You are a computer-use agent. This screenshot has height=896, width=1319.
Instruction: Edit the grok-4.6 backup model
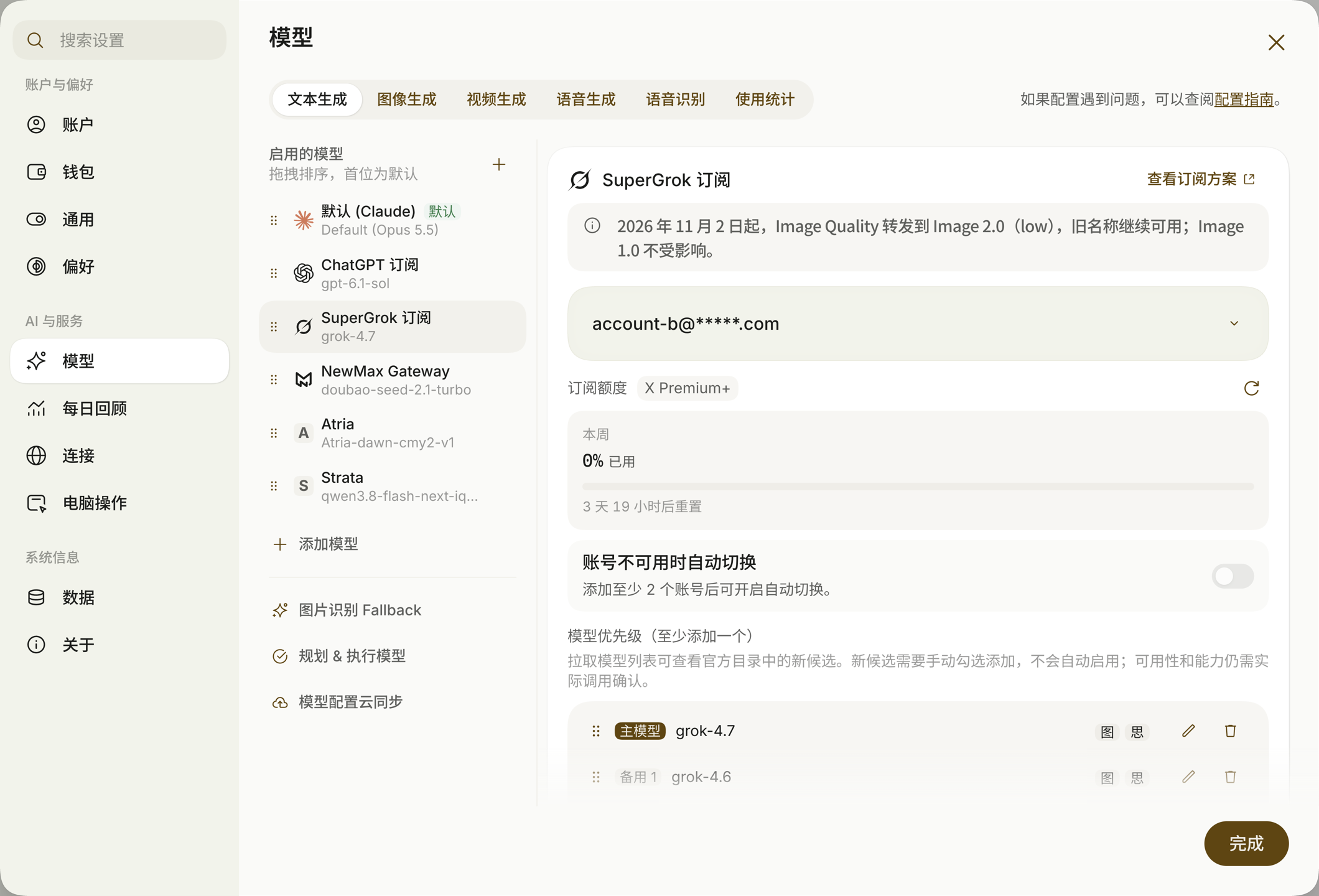(x=1188, y=777)
